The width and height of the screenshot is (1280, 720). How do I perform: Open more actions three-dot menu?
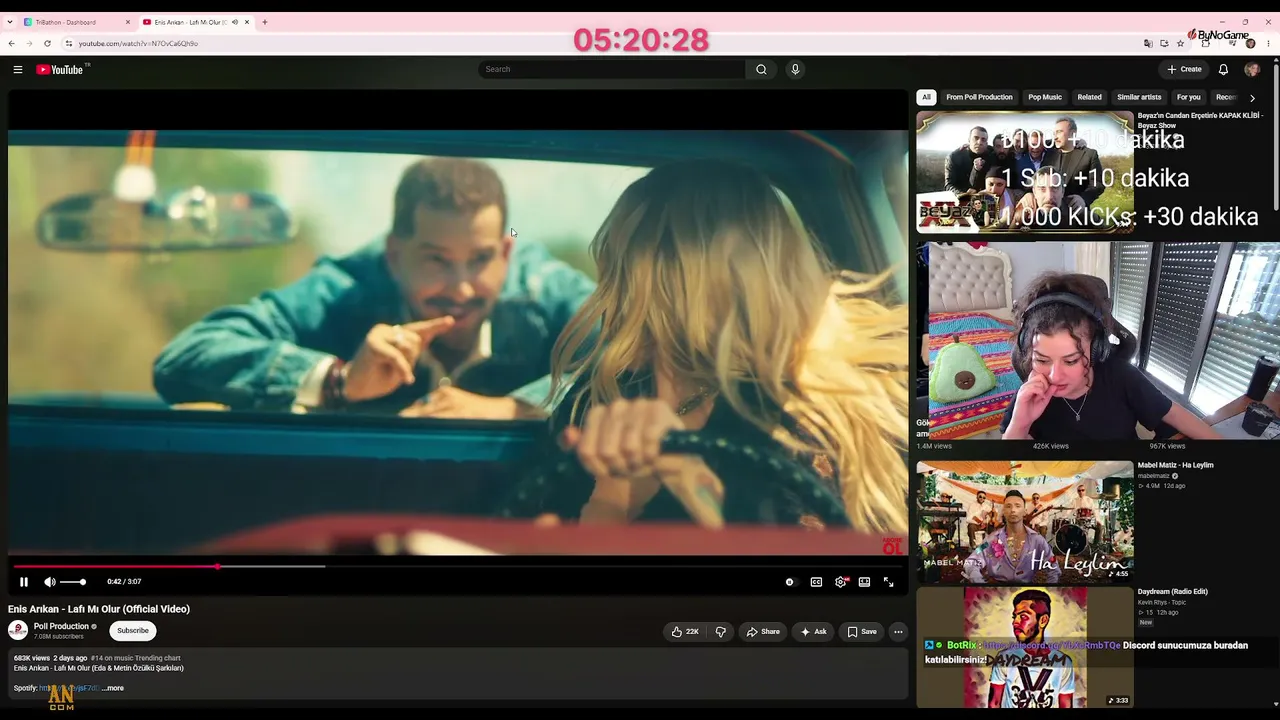(898, 632)
